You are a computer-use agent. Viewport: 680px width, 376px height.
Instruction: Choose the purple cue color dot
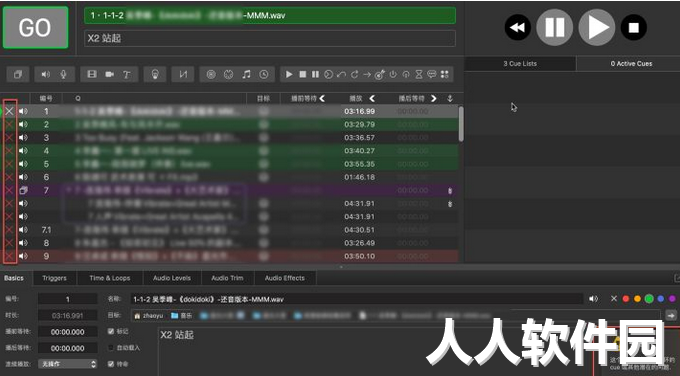coord(672,298)
